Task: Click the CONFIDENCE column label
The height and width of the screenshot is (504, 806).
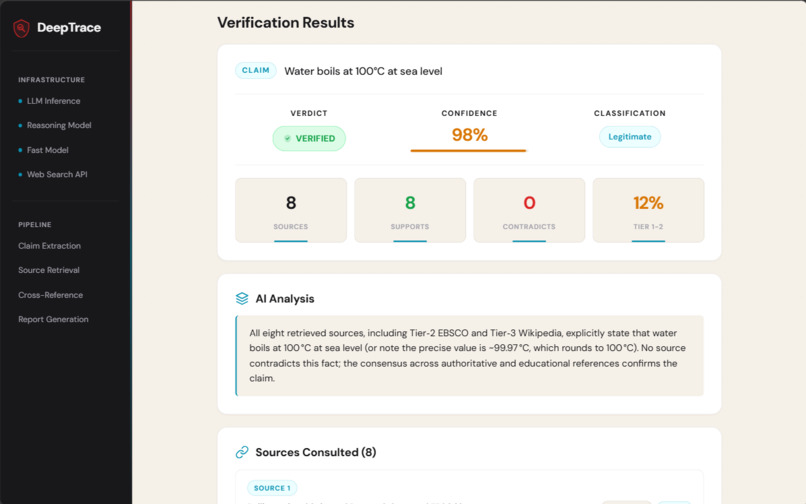Action: point(469,113)
